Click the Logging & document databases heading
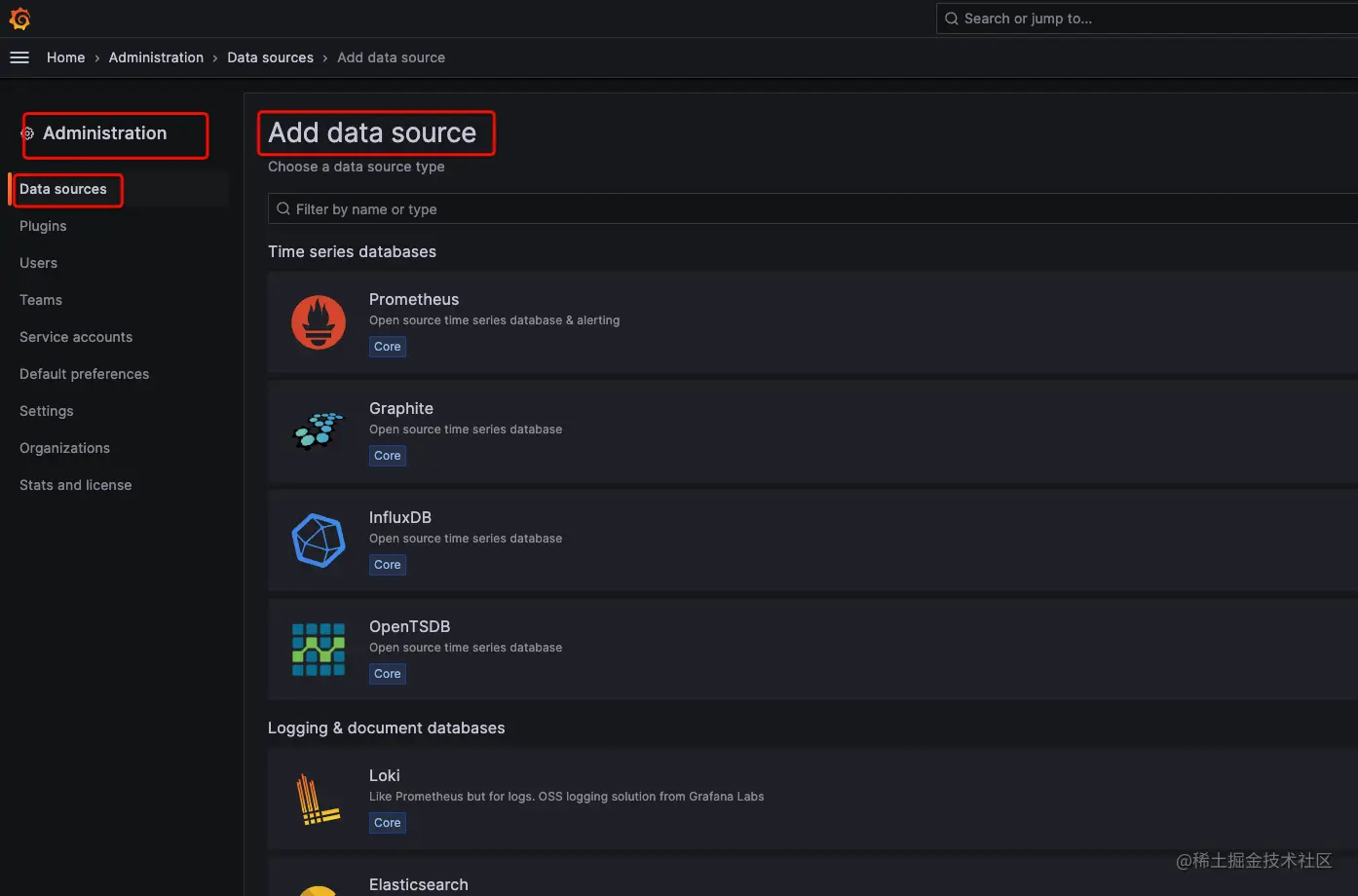The image size is (1358, 896). click(387, 728)
